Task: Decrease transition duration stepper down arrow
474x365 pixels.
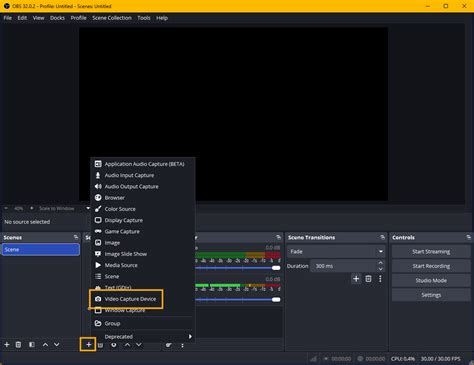Action: pyautogui.click(x=381, y=269)
